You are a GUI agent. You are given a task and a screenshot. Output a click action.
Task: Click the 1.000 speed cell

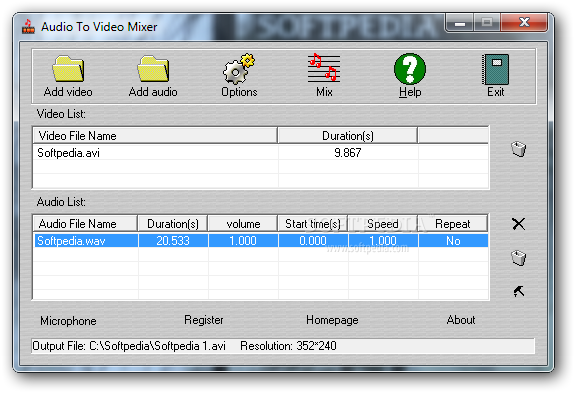coord(382,240)
